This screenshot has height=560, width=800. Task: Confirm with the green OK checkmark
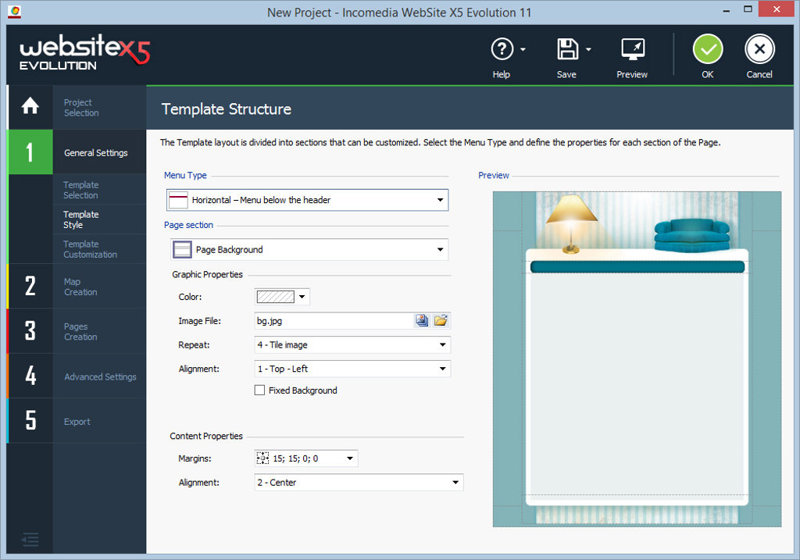[x=708, y=49]
